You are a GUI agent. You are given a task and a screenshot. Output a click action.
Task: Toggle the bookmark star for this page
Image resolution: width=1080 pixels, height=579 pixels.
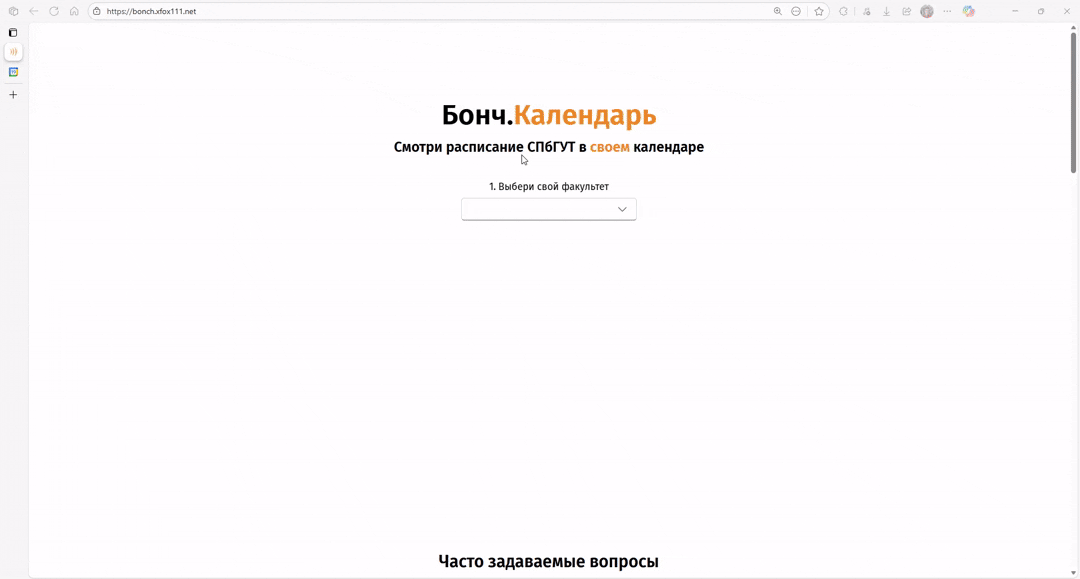[818, 11]
